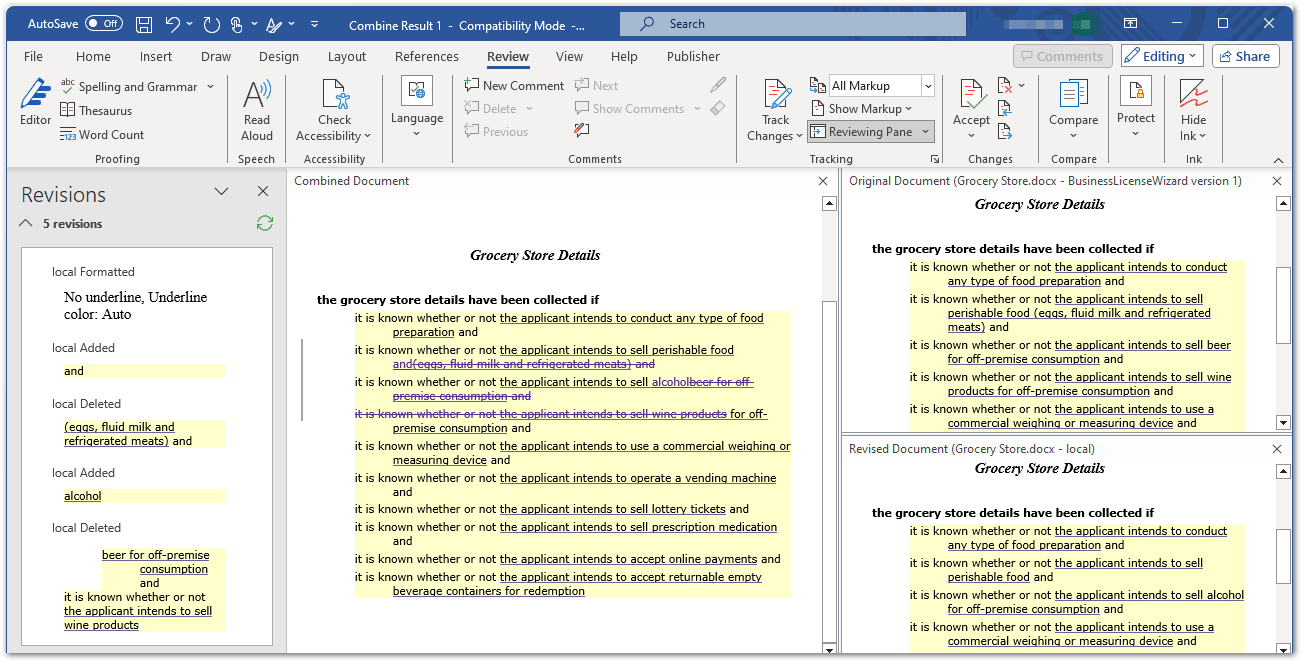Click the Touch/Mouse Mode icon in title bar
This screenshot has width=1302, height=662.
(237, 24)
